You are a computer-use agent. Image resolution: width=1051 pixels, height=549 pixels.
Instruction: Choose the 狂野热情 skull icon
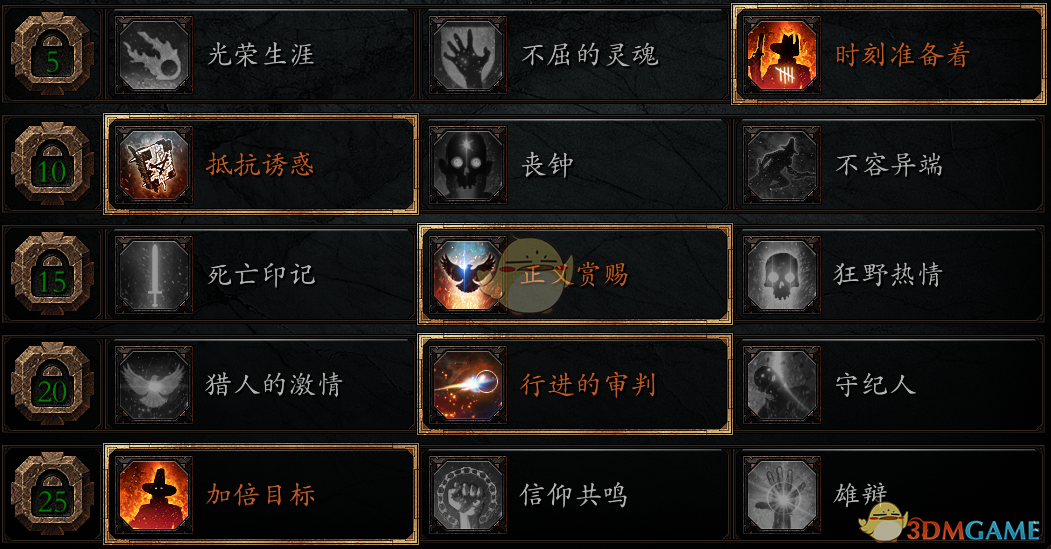(x=782, y=275)
